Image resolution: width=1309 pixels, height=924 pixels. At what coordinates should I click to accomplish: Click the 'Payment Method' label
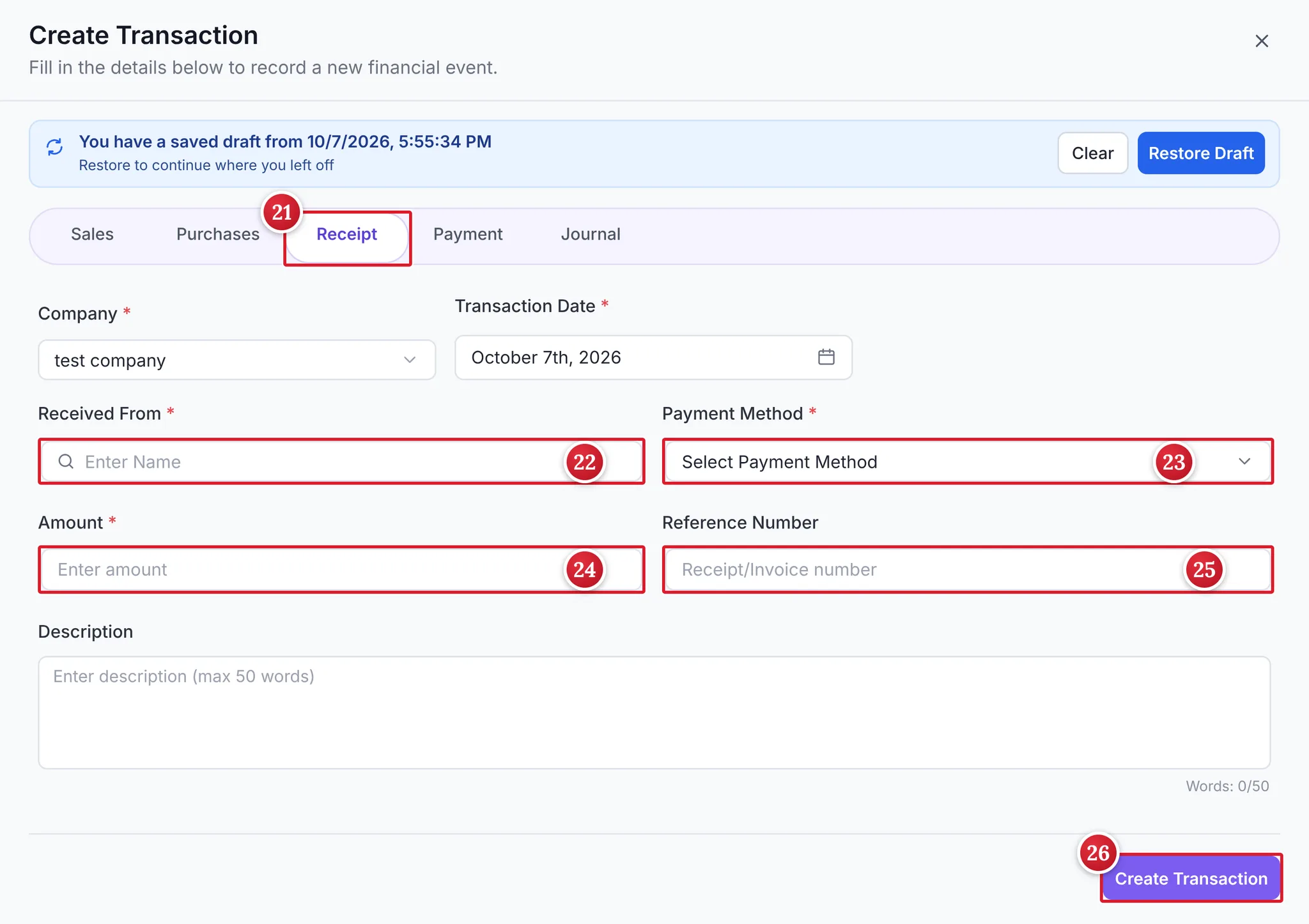(x=732, y=414)
